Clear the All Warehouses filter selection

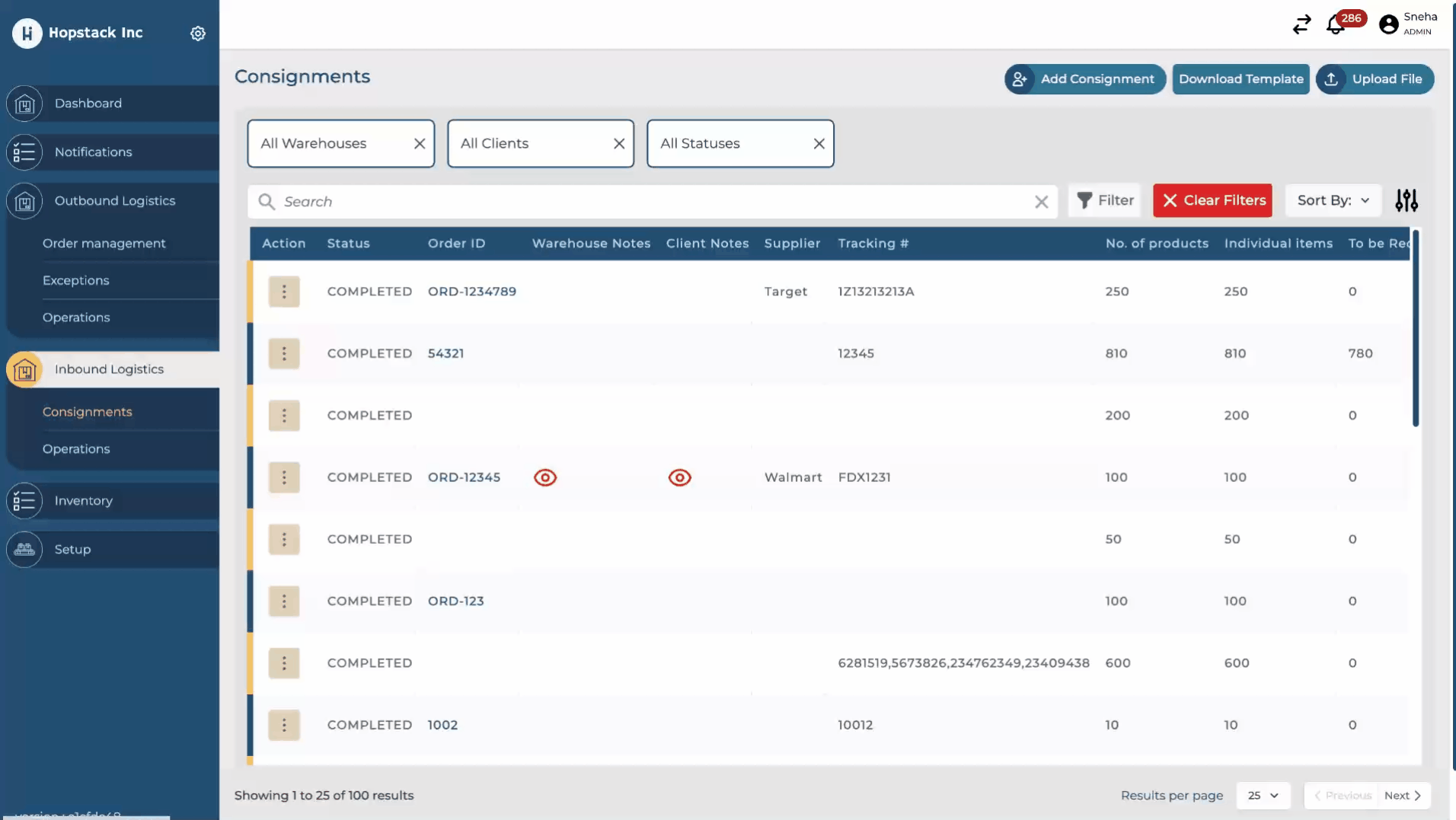419,144
